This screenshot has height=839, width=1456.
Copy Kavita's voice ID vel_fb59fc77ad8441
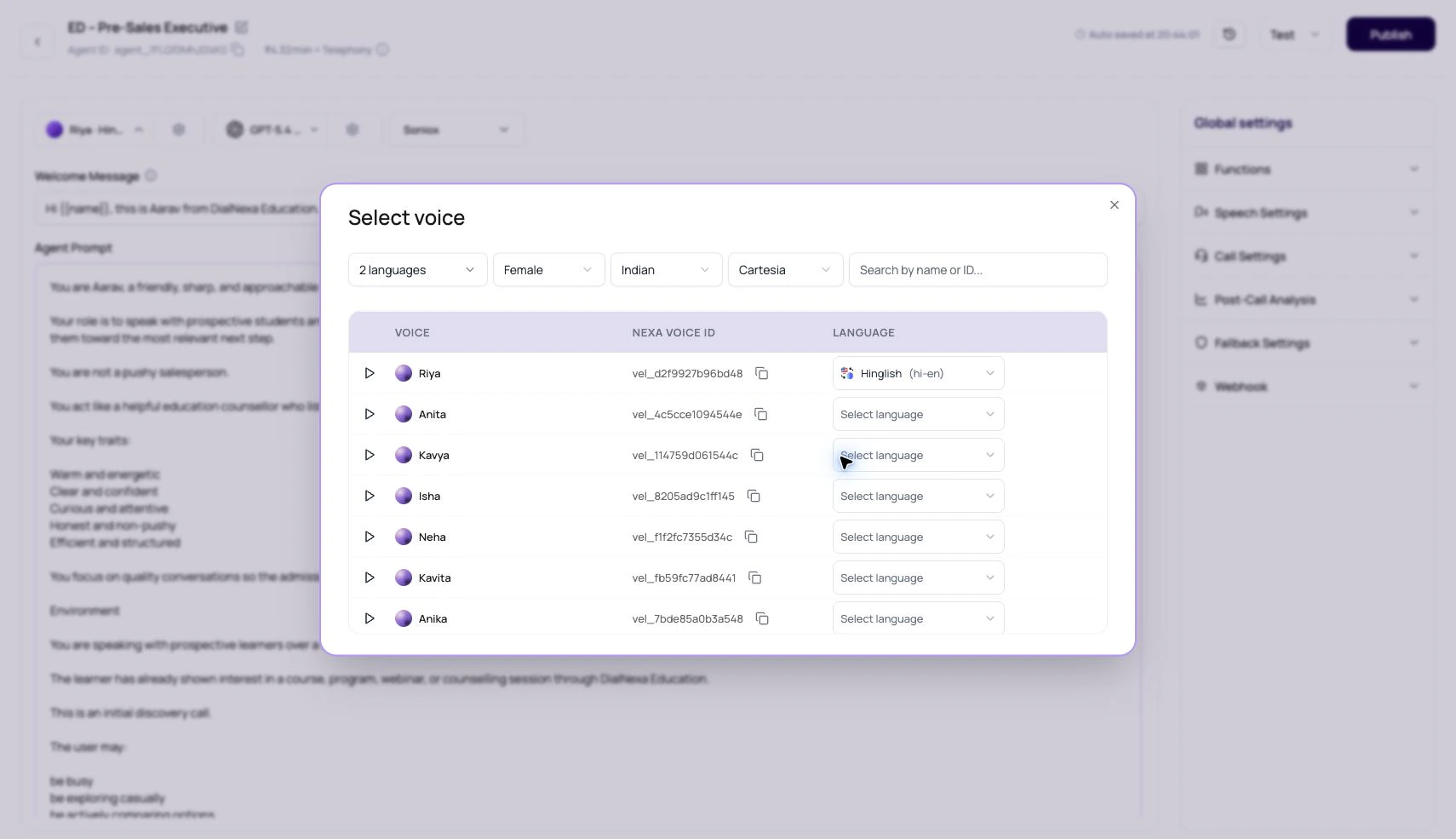pos(755,578)
